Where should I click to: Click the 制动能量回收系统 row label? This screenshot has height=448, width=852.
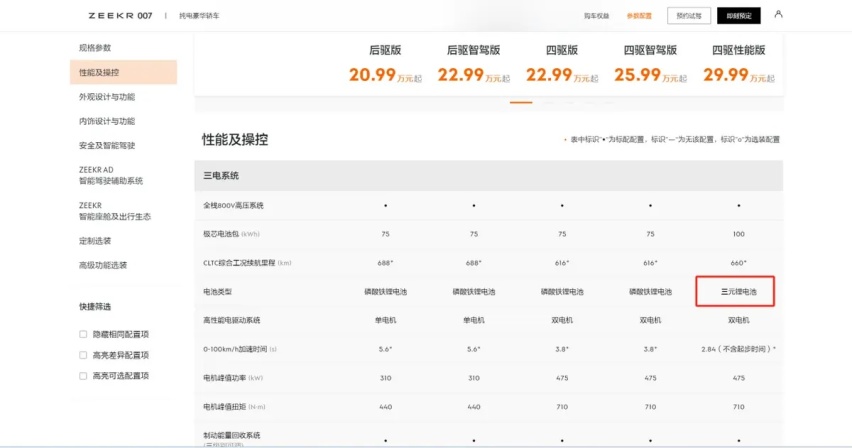tap(231, 435)
